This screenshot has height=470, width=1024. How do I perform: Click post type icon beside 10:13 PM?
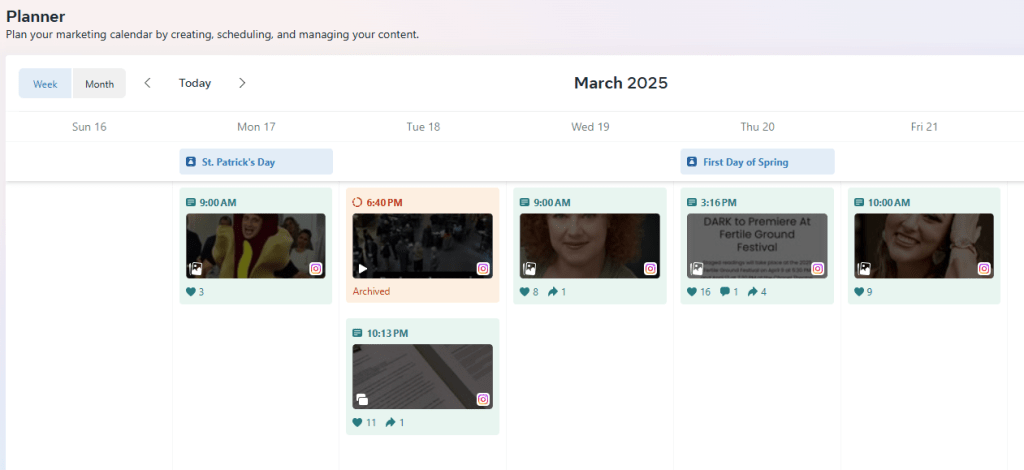357,333
